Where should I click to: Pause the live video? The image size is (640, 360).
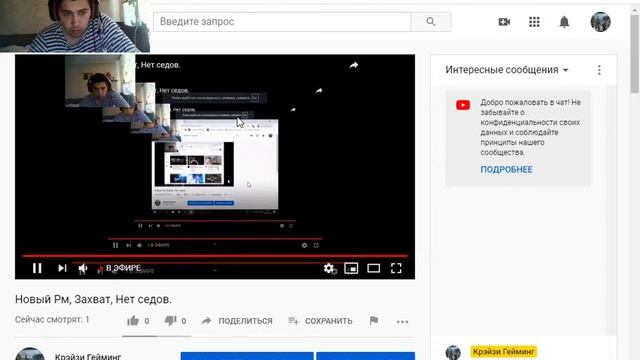coord(37,268)
